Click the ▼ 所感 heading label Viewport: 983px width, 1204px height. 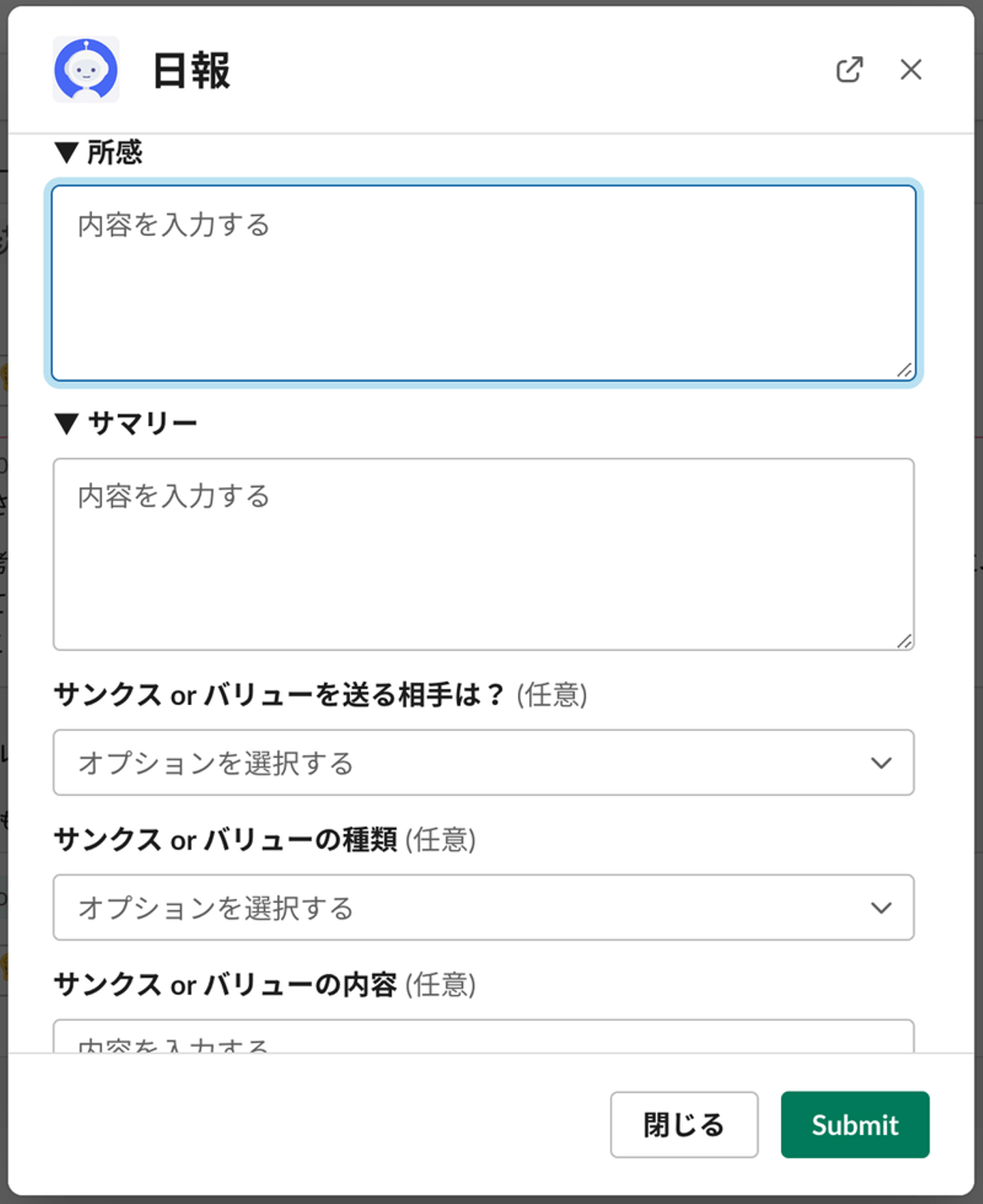[x=99, y=152]
